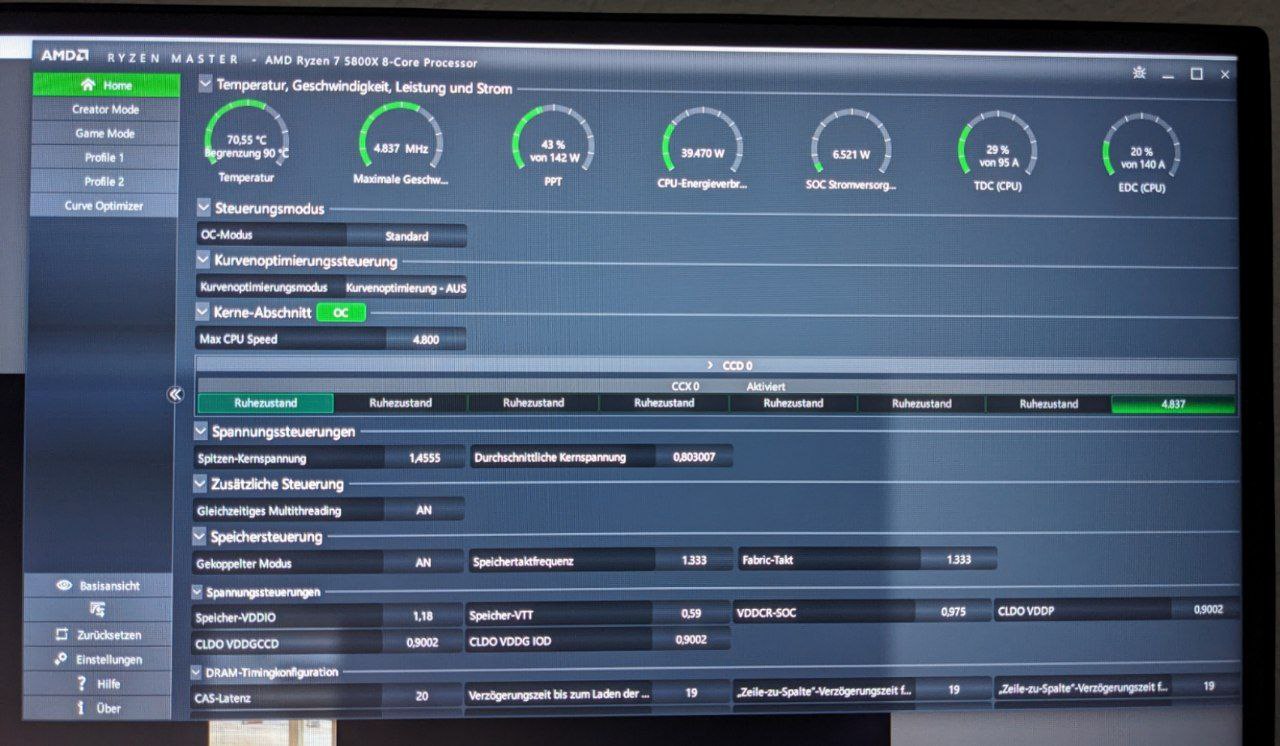
Task: Collapse the Speichersteuerung section
Action: 200,537
